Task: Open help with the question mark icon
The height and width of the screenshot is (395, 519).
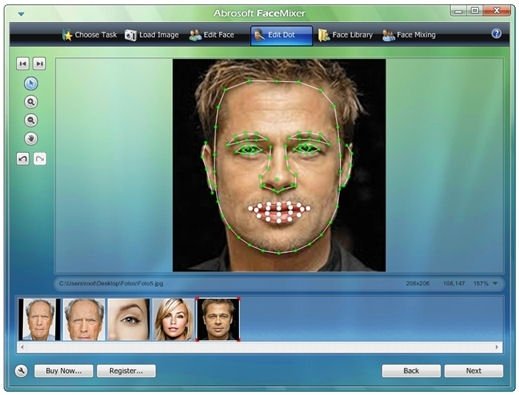Action: pos(496,34)
